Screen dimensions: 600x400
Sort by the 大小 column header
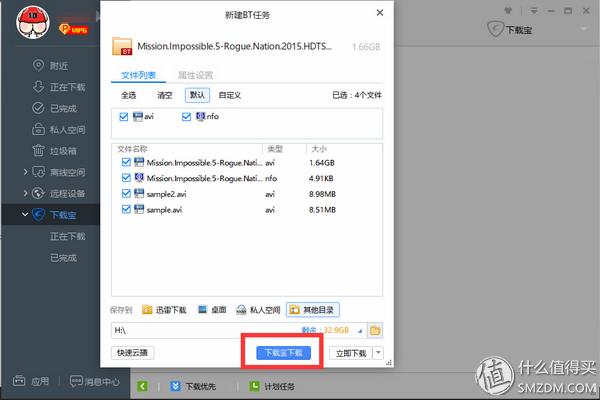coord(319,149)
